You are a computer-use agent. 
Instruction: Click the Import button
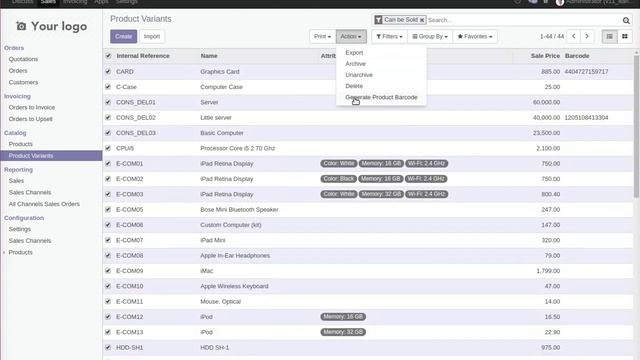coord(152,36)
